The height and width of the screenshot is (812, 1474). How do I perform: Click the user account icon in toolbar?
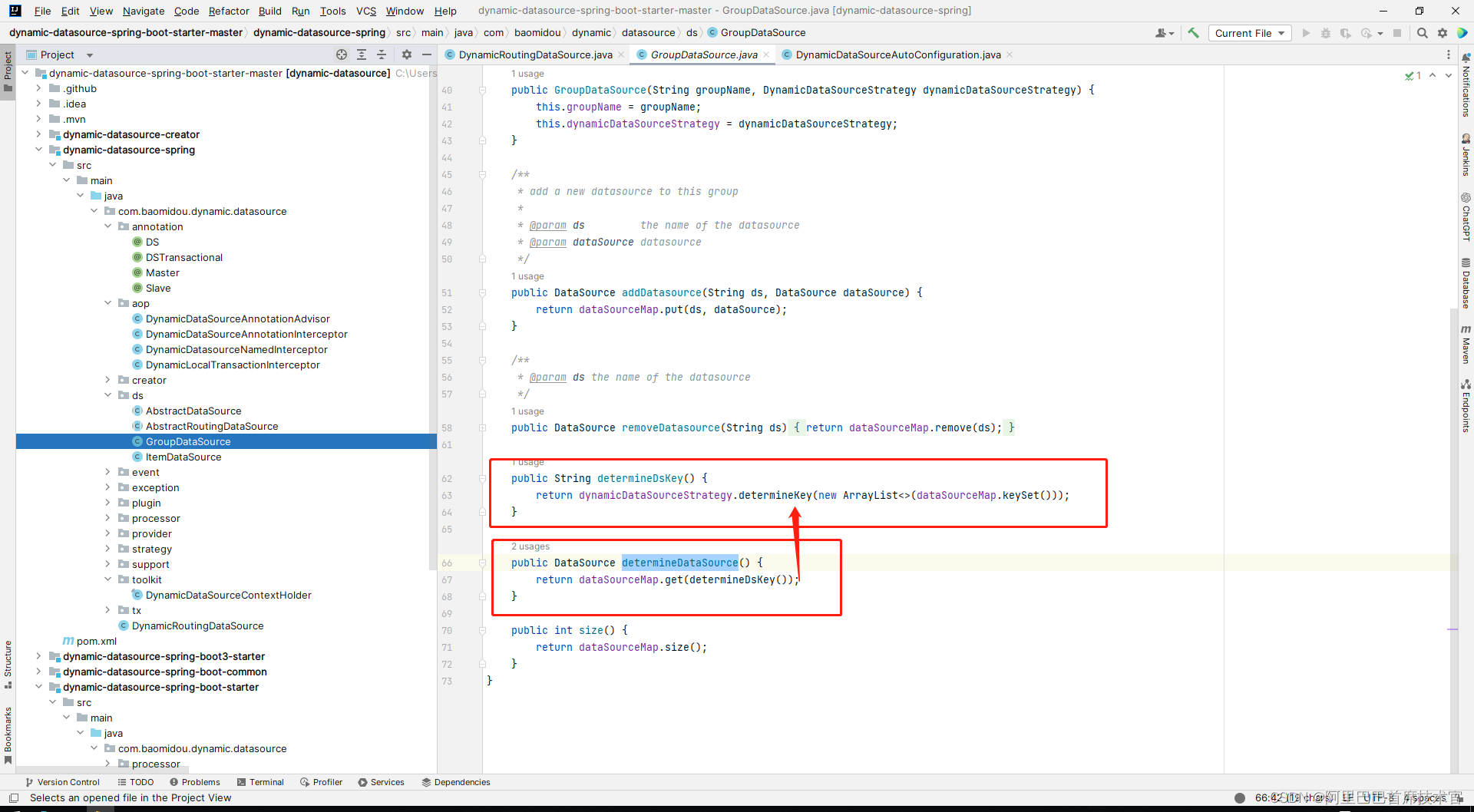1164,33
